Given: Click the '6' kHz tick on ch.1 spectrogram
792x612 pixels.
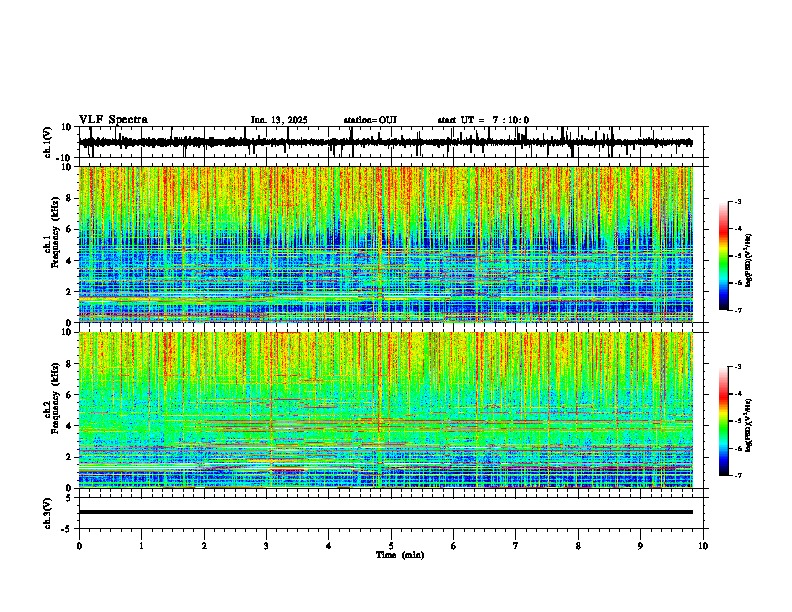Looking at the screenshot, I should click(x=69, y=230).
